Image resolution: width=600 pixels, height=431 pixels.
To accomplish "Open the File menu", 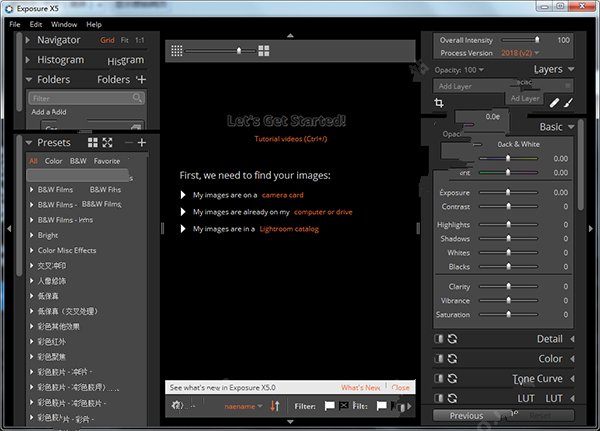I will click(15, 24).
